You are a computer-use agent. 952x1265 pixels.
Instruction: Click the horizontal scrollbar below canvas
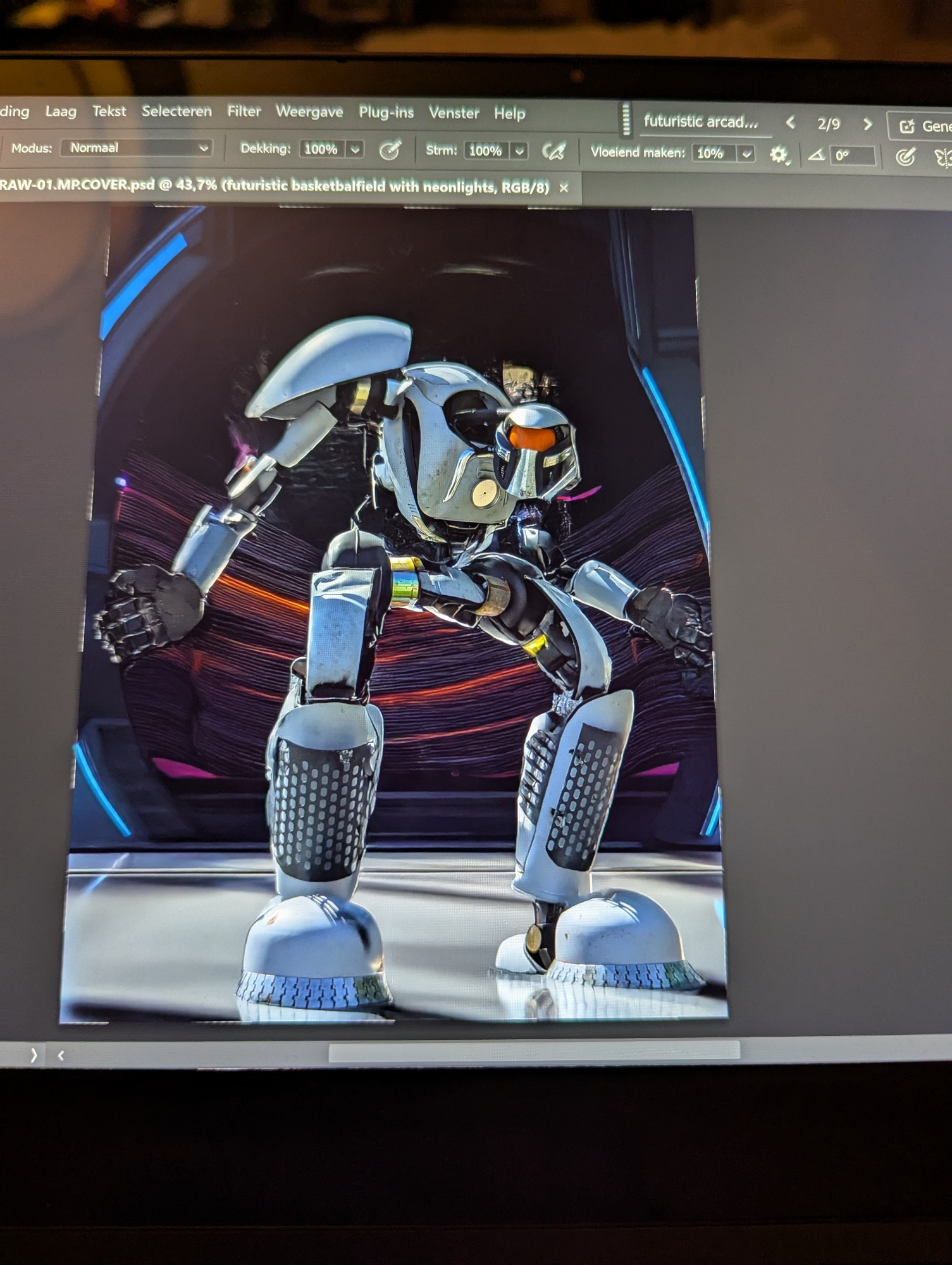tap(534, 1051)
